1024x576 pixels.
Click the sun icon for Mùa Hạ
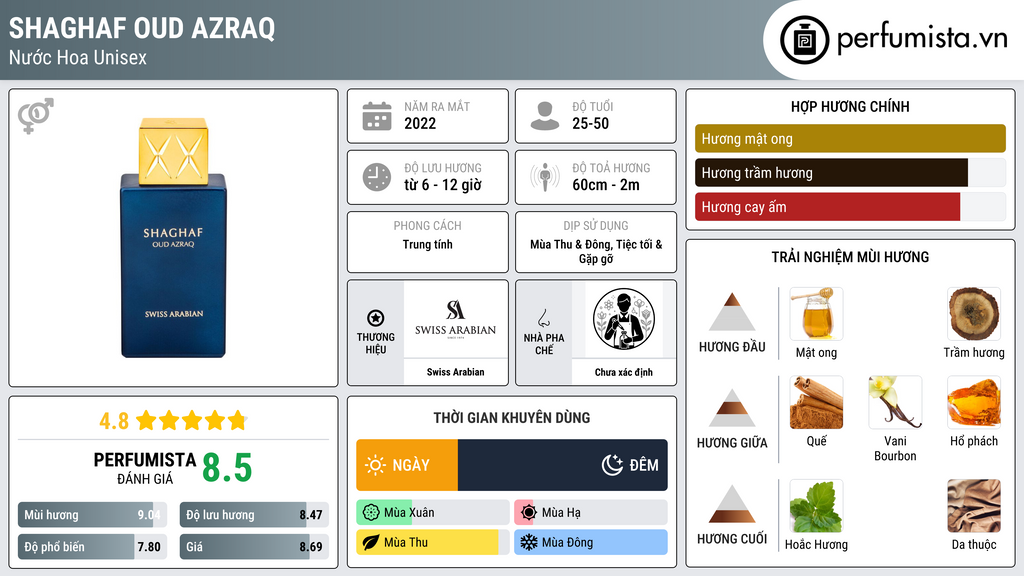(529, 513)
